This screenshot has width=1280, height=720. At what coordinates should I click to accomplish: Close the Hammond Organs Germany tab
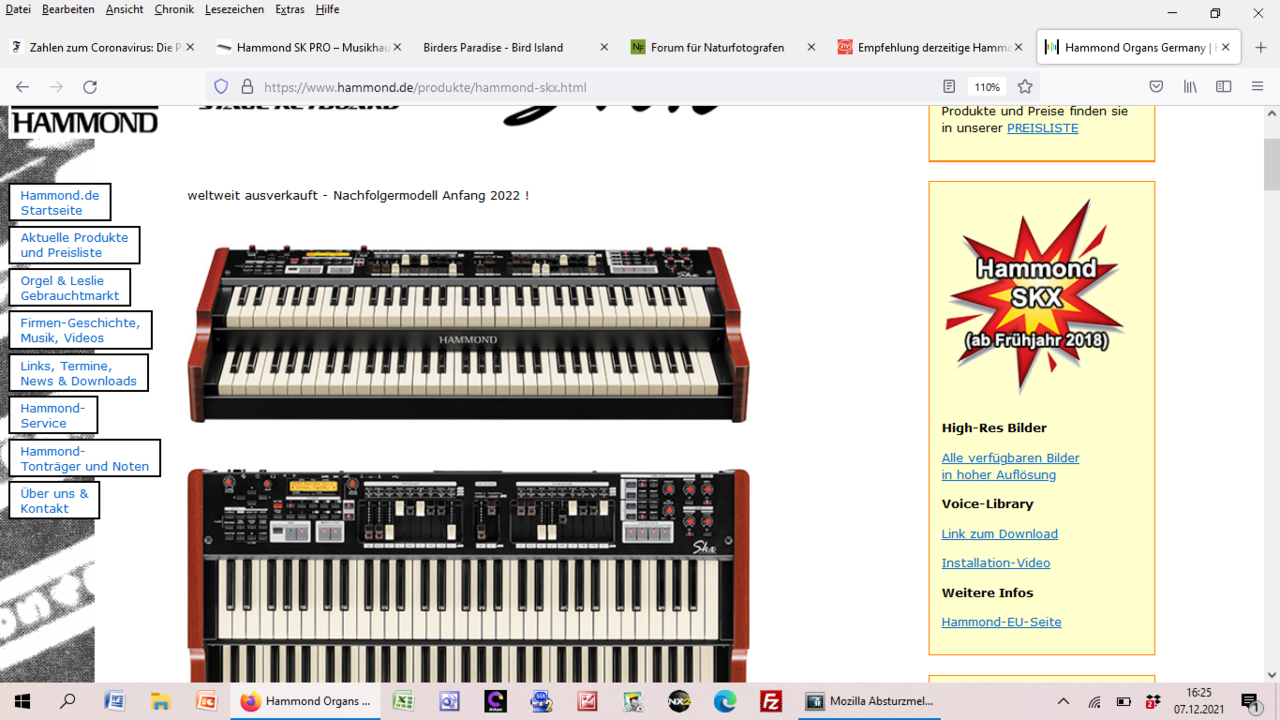[x=1226, y=47]
